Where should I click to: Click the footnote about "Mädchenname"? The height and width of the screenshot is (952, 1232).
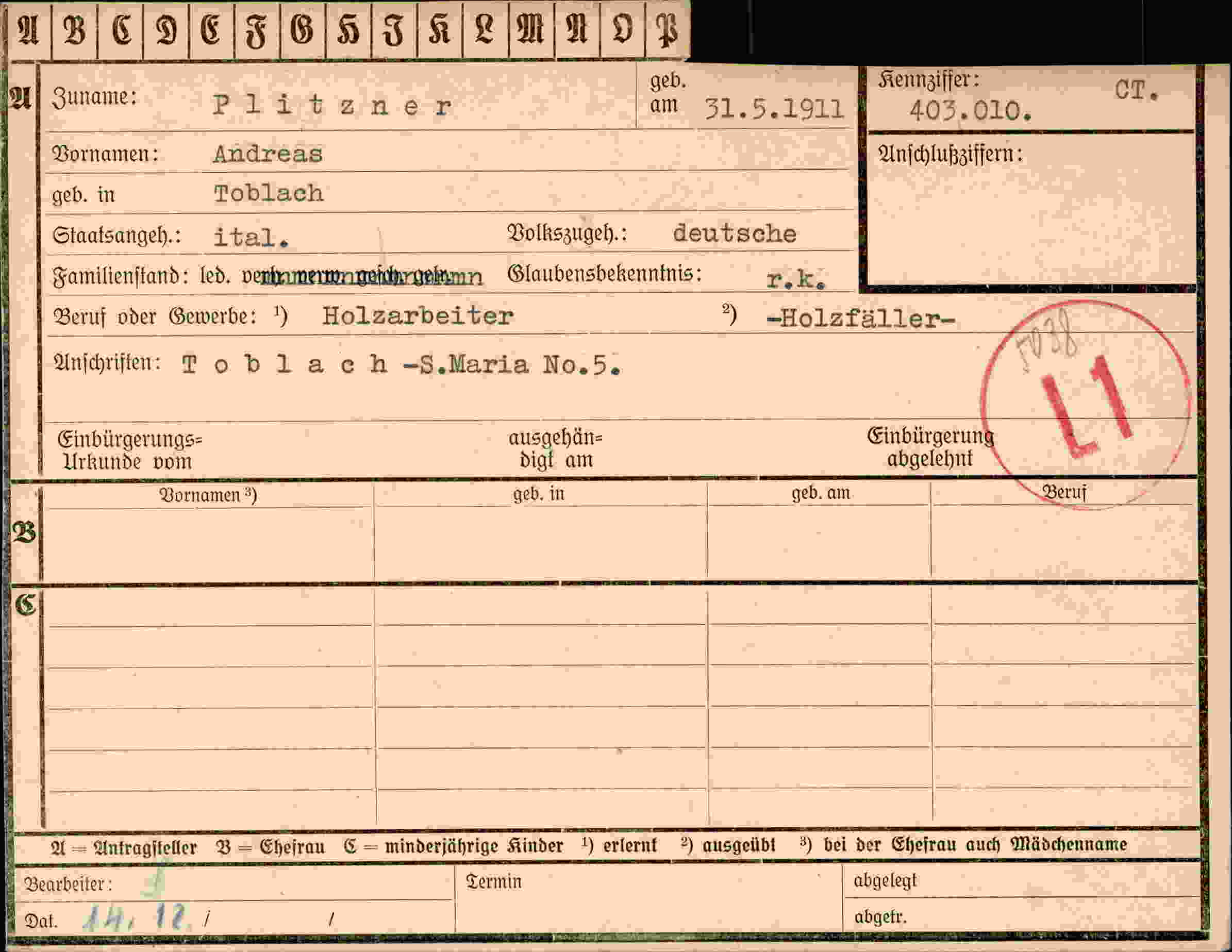(x=963, y=844)
